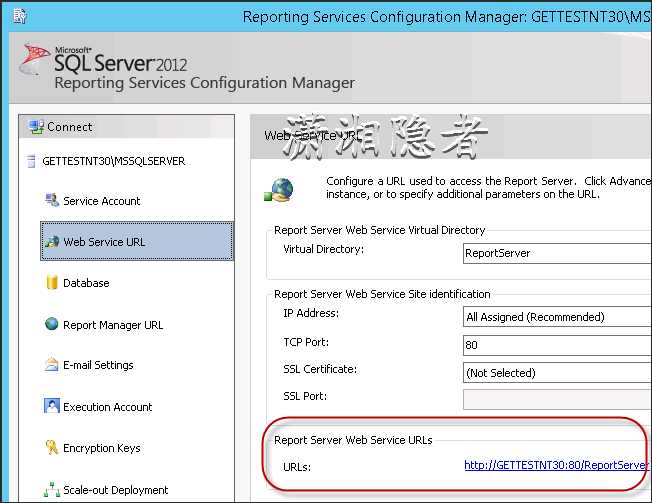The image size is (652, 503).
Task: Open the Web Service URL page
Action: (137, 242)
